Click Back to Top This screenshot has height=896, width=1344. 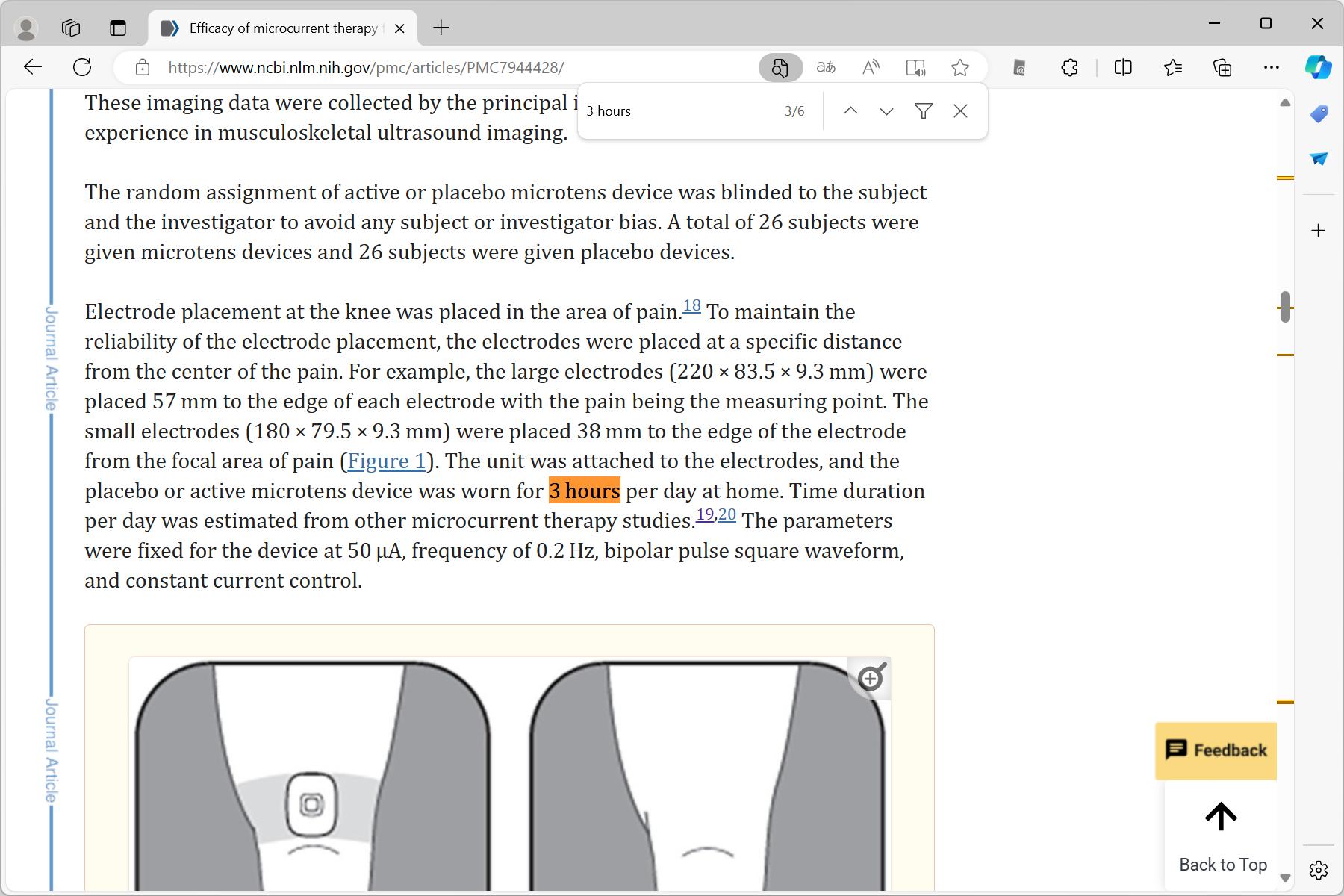[1222, 838]
